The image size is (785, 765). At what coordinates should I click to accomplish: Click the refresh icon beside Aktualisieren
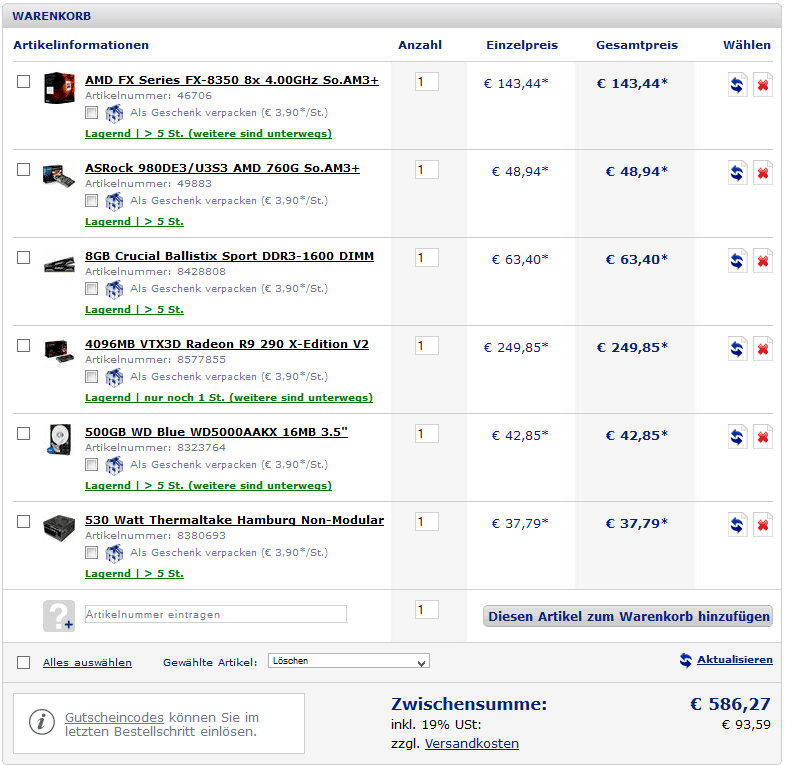[x=686, y=660]
